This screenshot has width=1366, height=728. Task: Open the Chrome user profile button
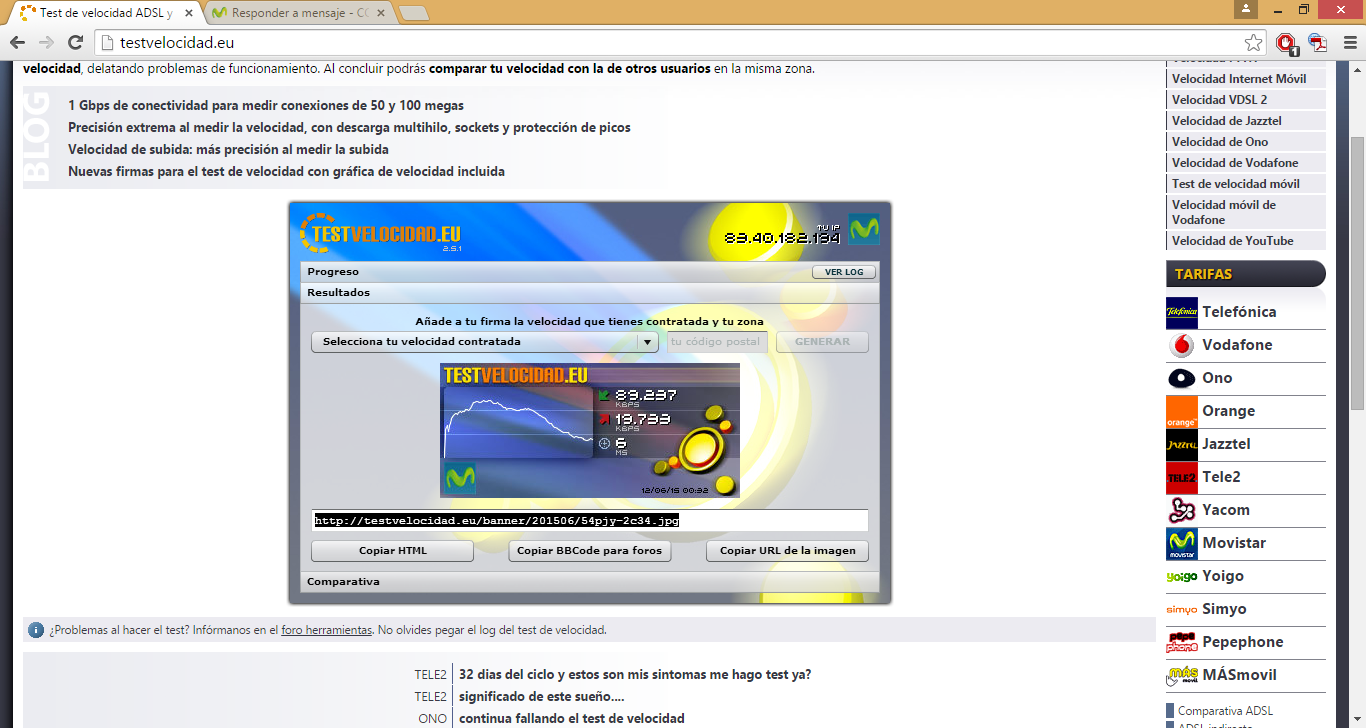1245,9
